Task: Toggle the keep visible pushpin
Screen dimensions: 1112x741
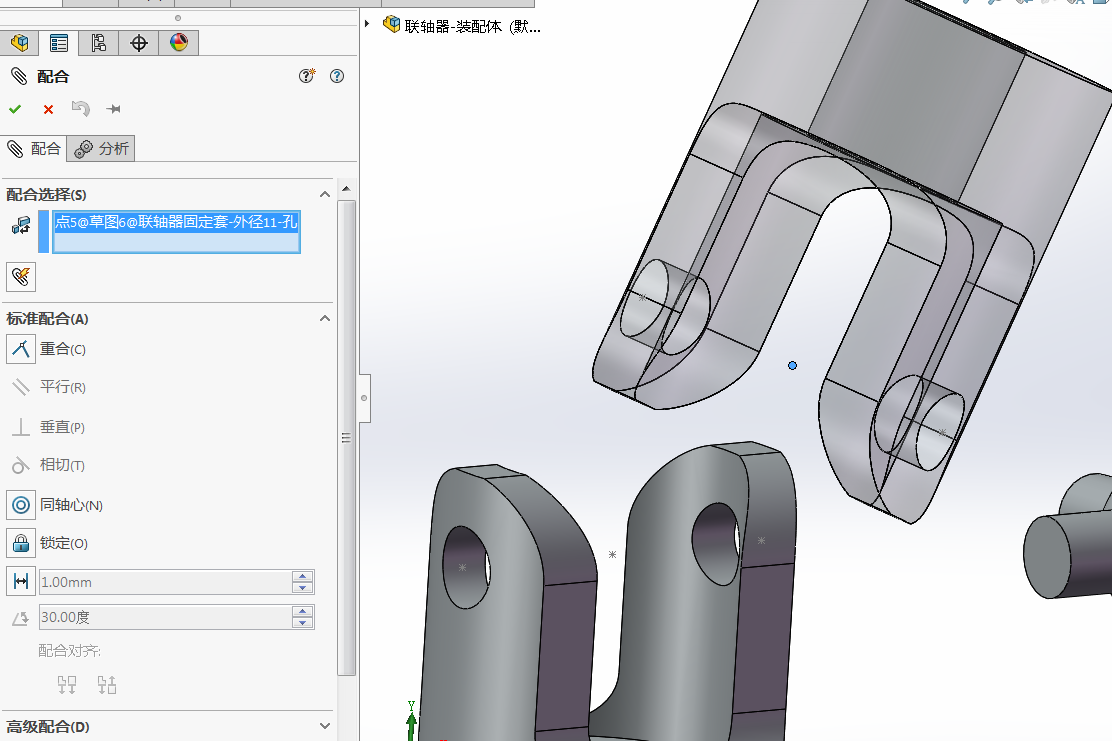Action: point(113,109)
